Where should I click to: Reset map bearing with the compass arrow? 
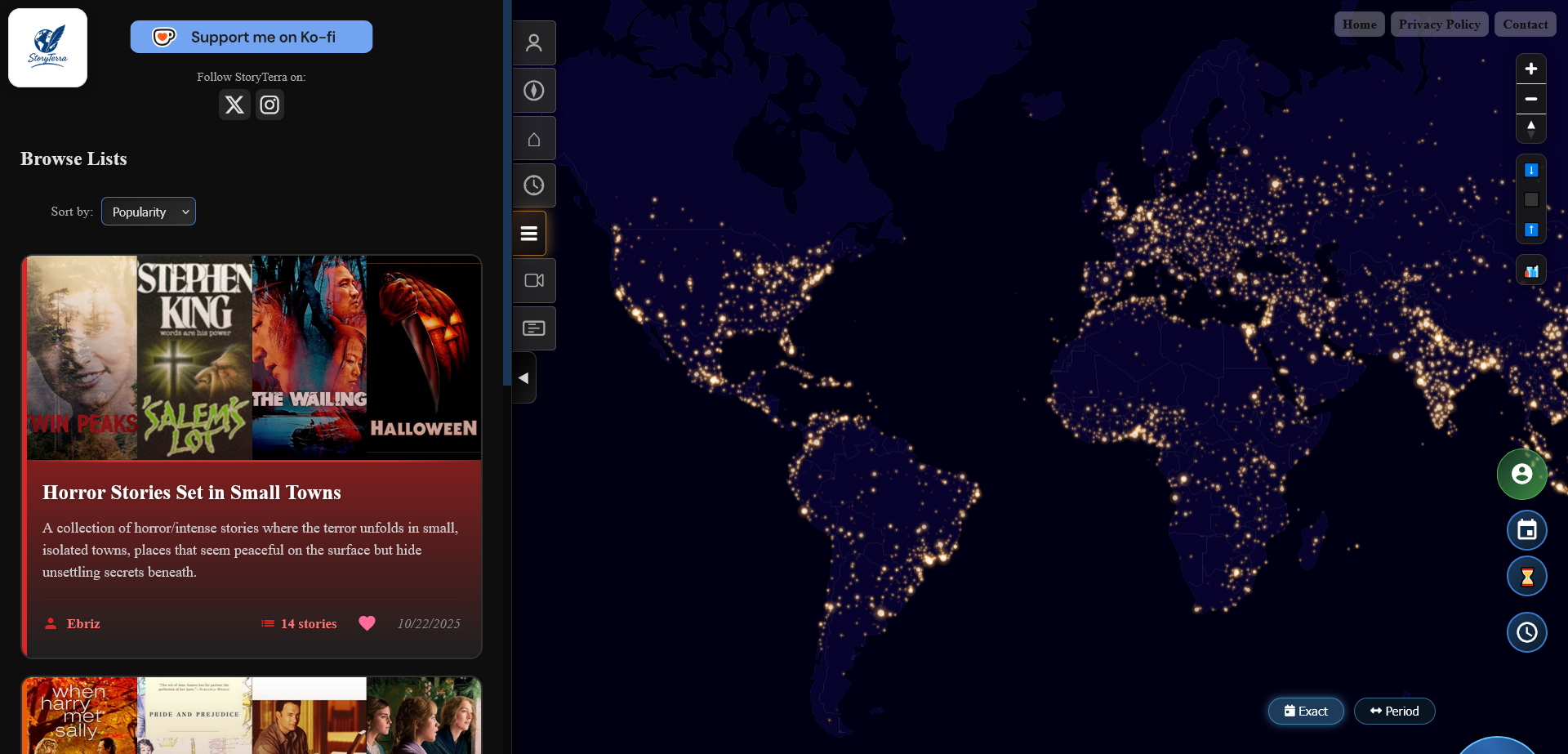click(1531, 128)
